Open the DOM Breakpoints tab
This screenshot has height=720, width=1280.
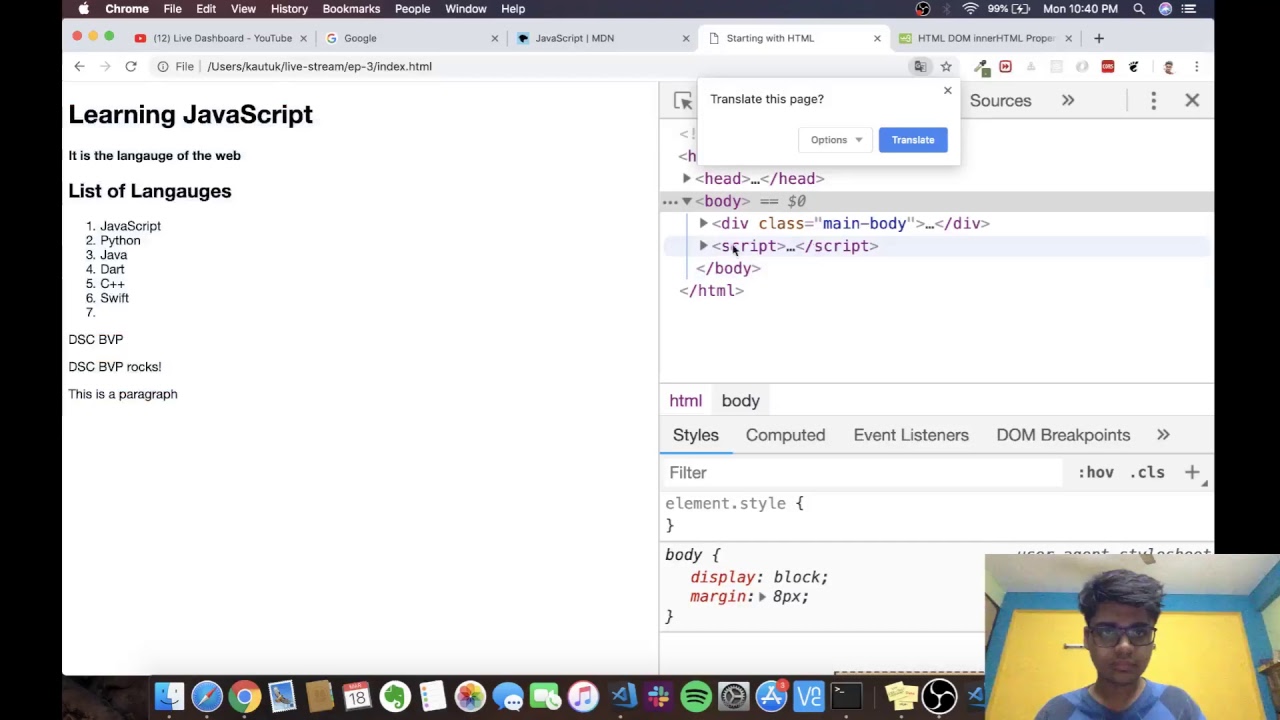(1063, 435)
